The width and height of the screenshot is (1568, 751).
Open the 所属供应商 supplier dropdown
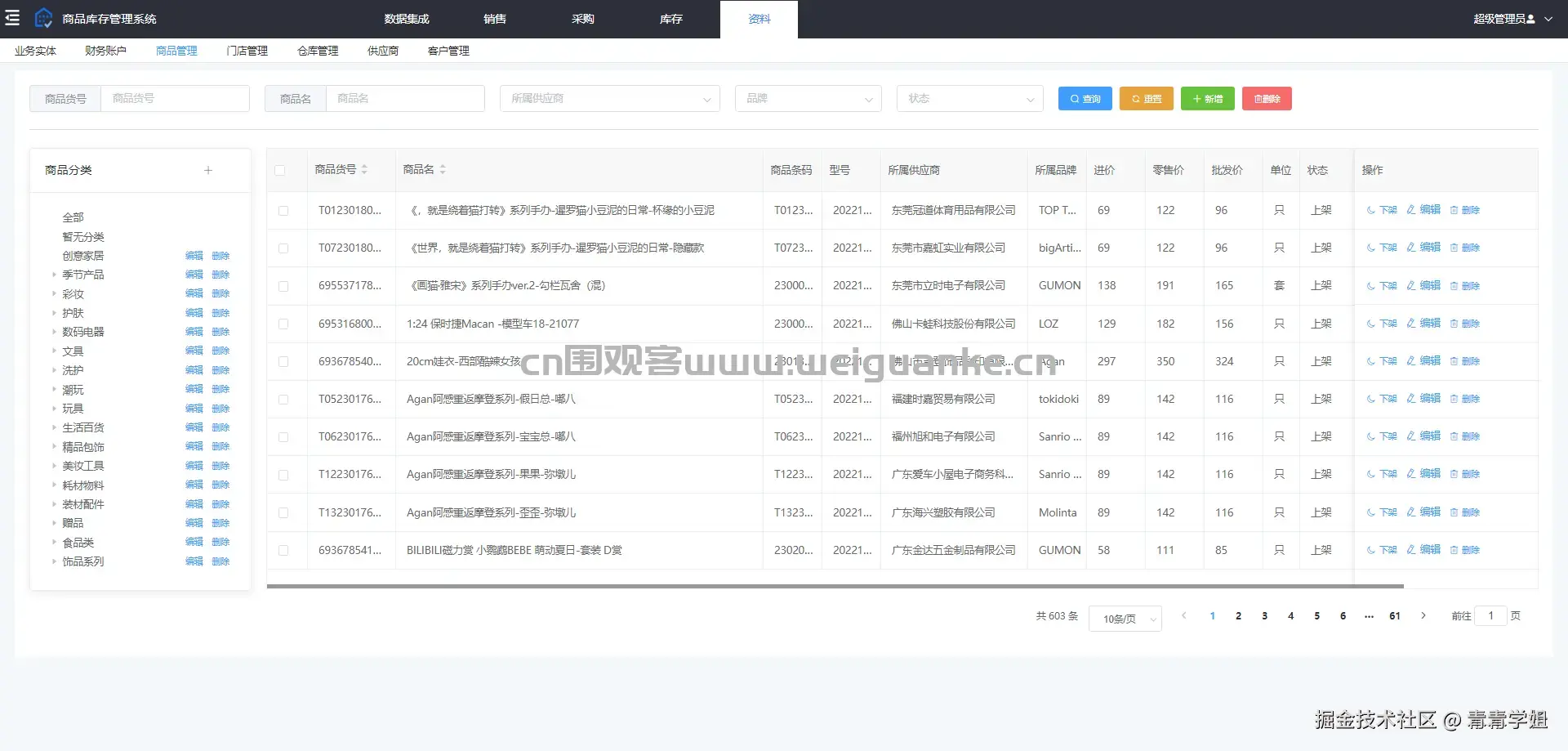coord(610,99)
